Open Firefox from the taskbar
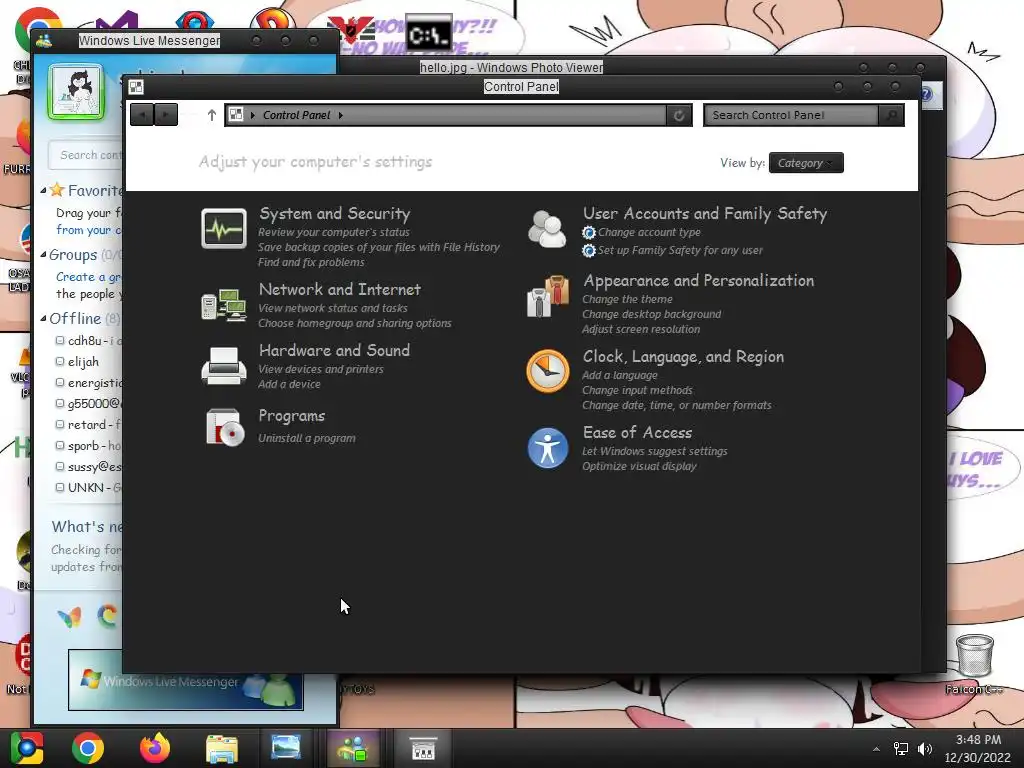Image resolution: width=1024 pixels, height=768 pixels. click(155, 748)
